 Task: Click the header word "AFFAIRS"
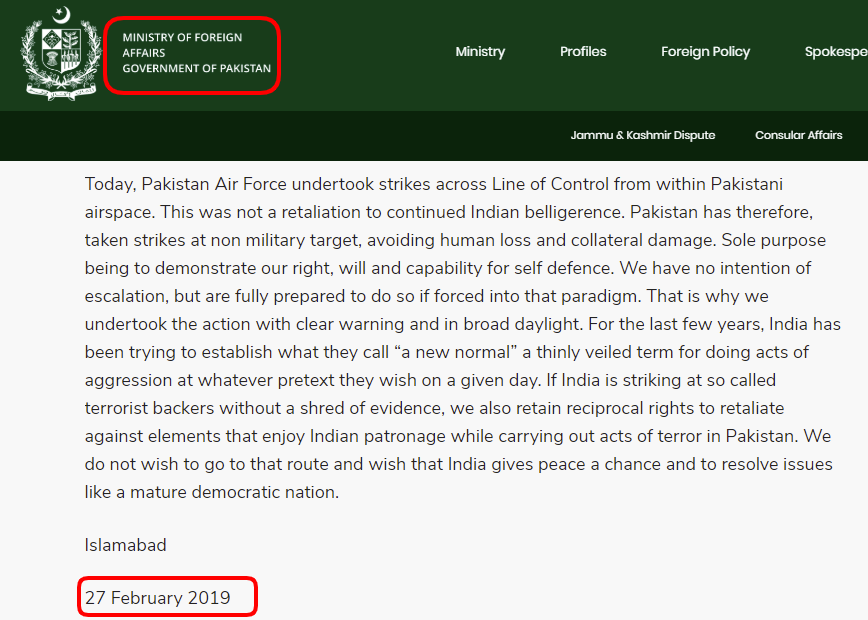coord(144,53)
